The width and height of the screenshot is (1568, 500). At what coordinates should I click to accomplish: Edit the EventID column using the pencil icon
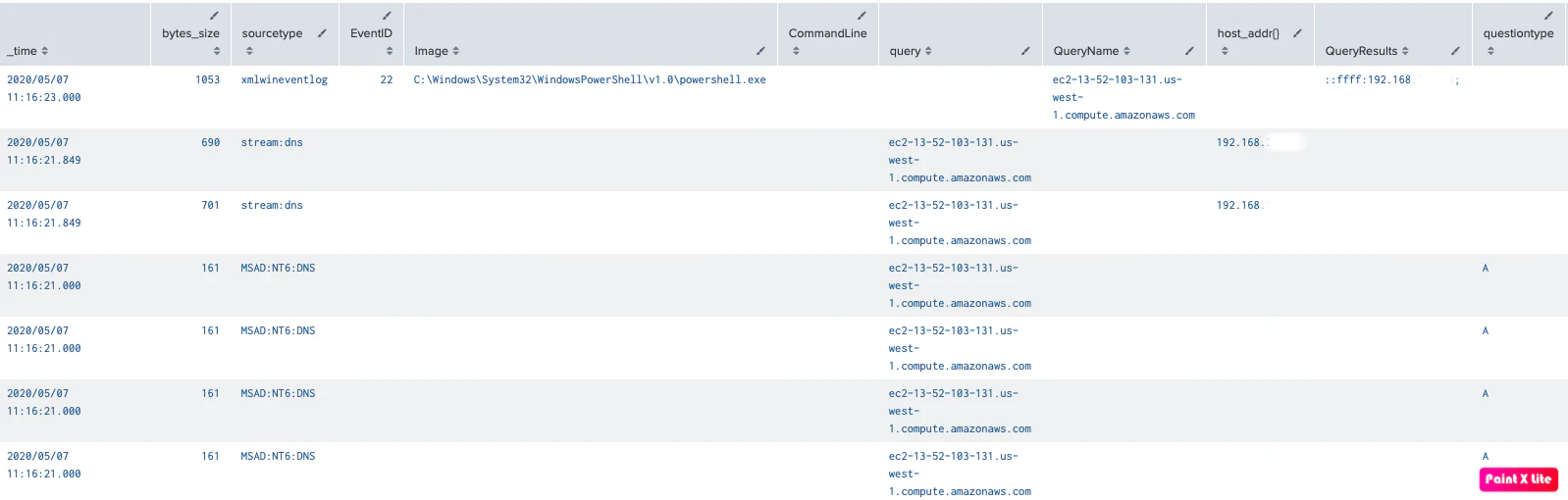tap(387, 16)
